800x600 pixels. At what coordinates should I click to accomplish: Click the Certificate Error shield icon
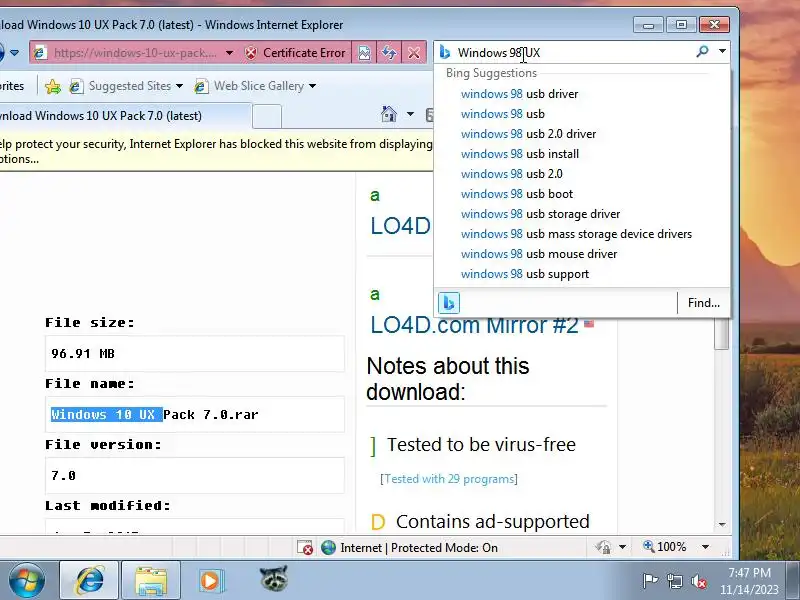tap(251, 53)
